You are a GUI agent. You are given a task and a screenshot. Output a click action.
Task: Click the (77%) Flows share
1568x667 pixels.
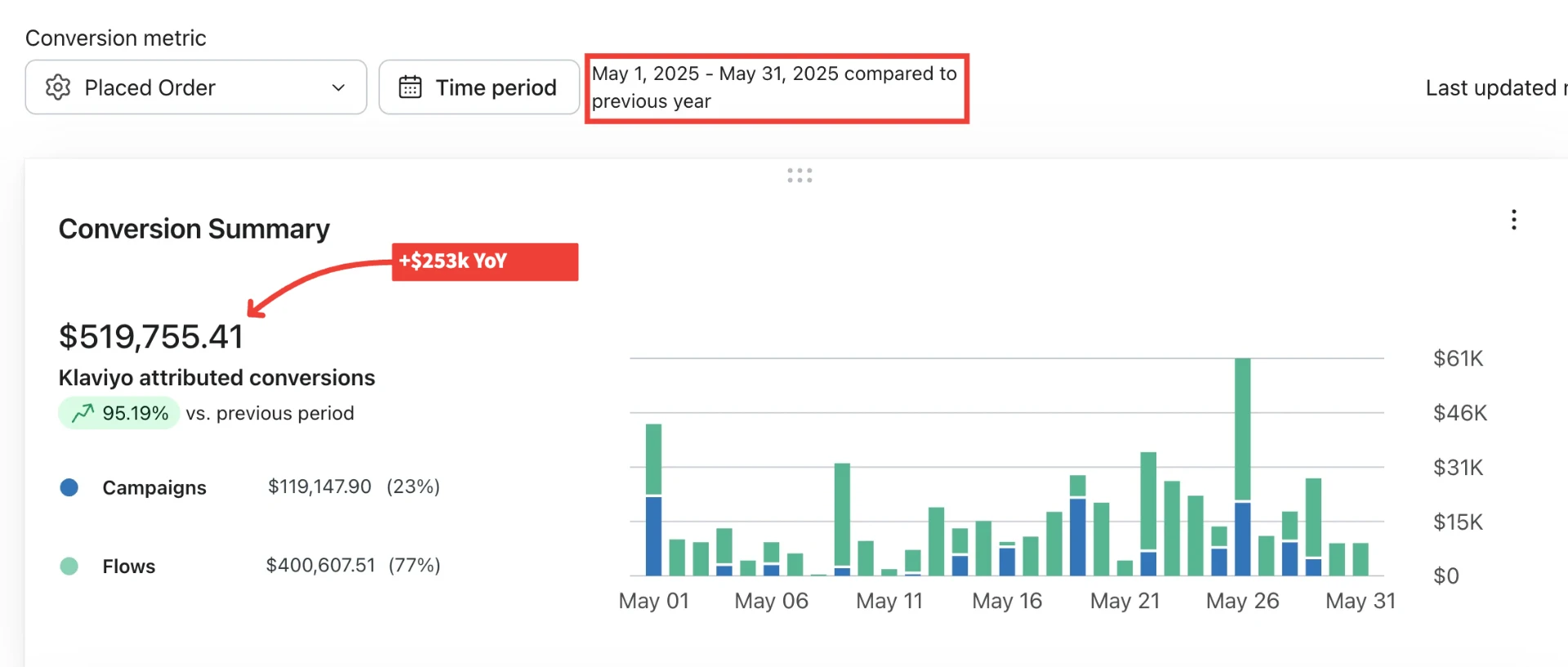point(415,565)
